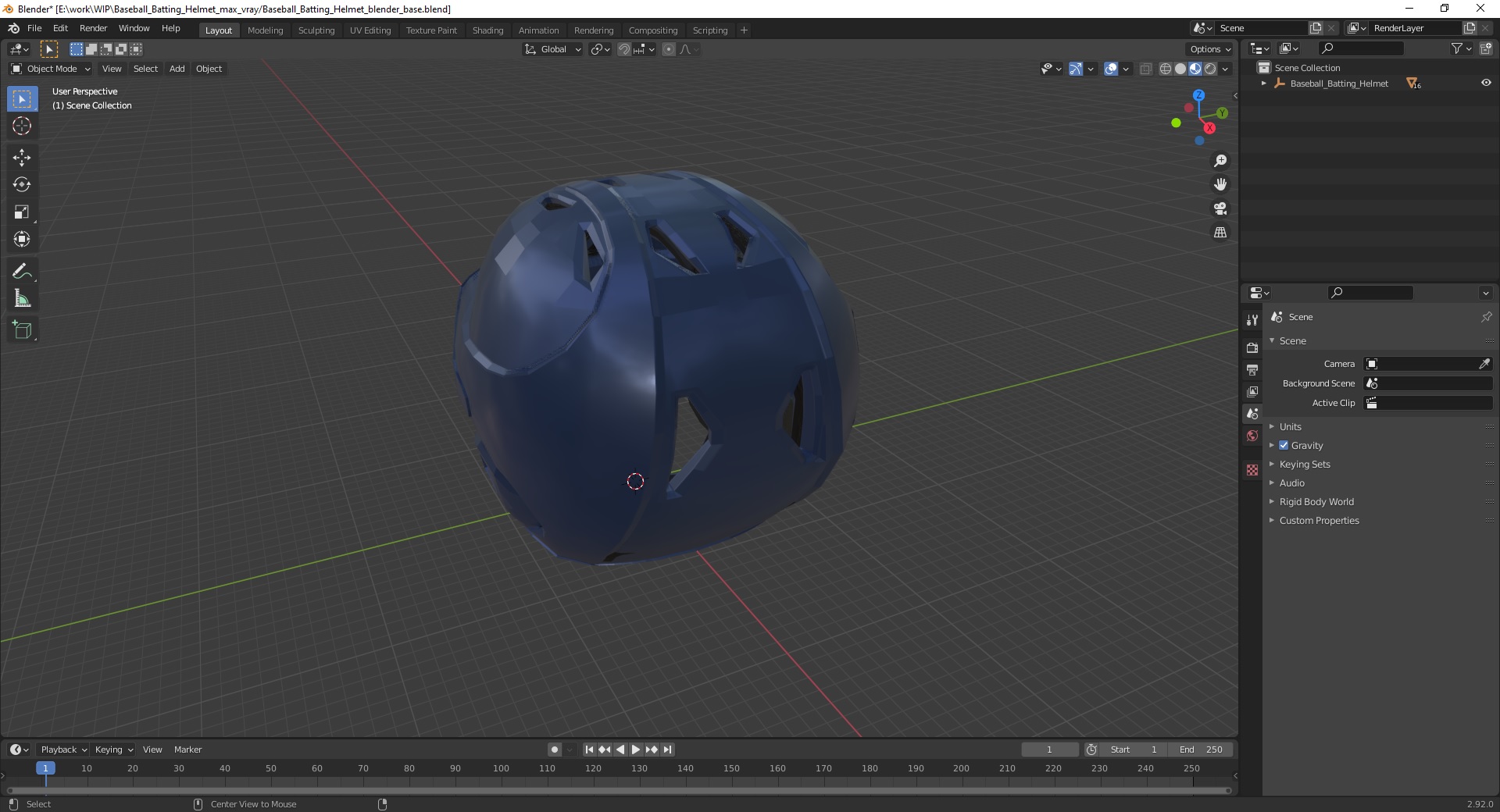Select the Select Box tool
This screenshot has height=812, width=1500.
pyautogui.click(x=22, y=99)
